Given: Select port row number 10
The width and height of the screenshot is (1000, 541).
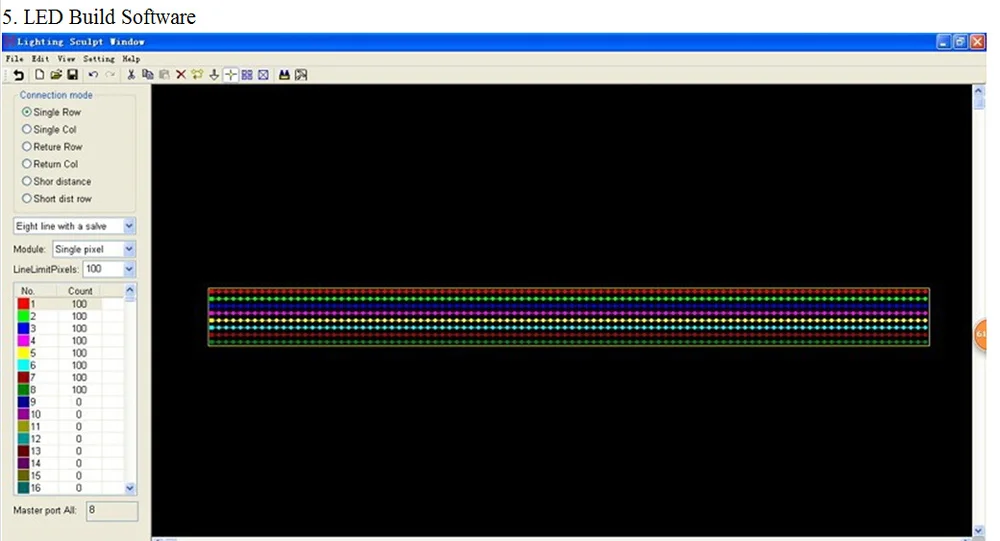Looking at the screenshot, I should click(69, 414).
